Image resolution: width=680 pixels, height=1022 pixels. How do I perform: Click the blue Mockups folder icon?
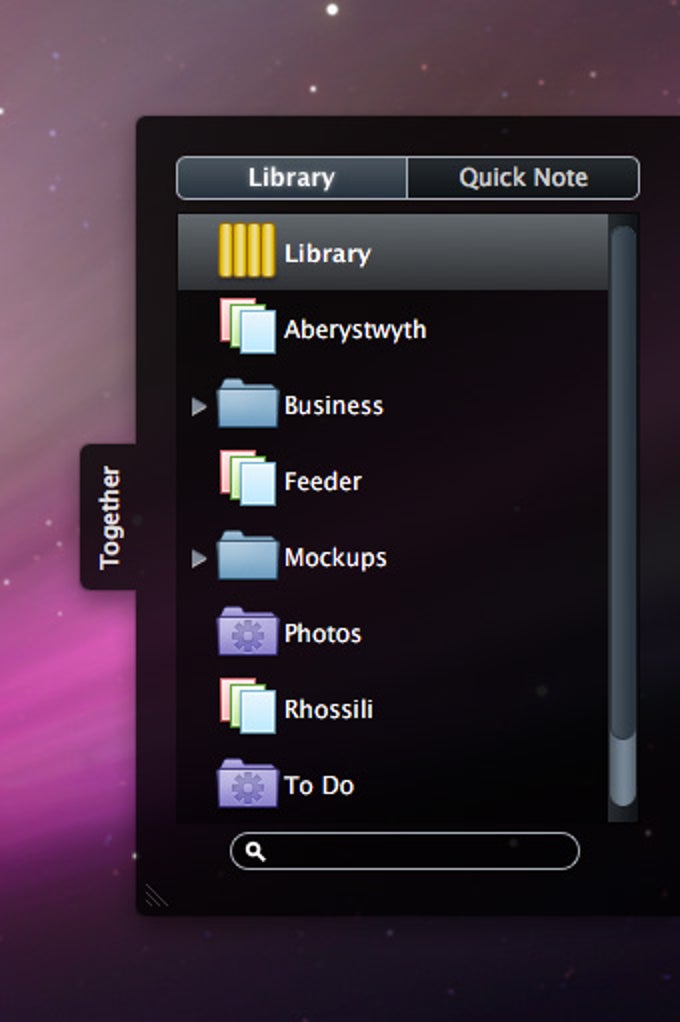(x=247, y=555)
